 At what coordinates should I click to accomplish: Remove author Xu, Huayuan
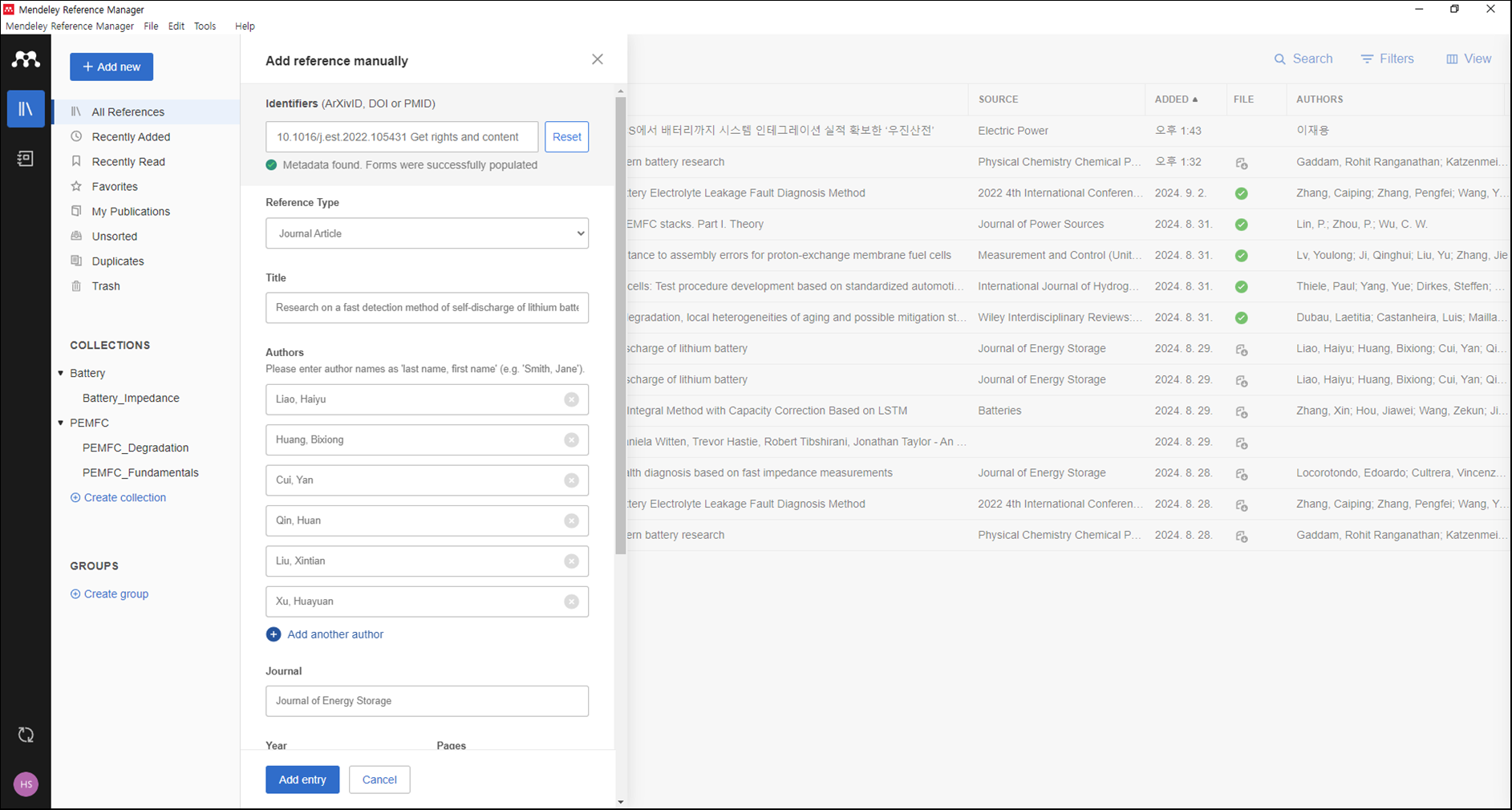click(571, 601)
